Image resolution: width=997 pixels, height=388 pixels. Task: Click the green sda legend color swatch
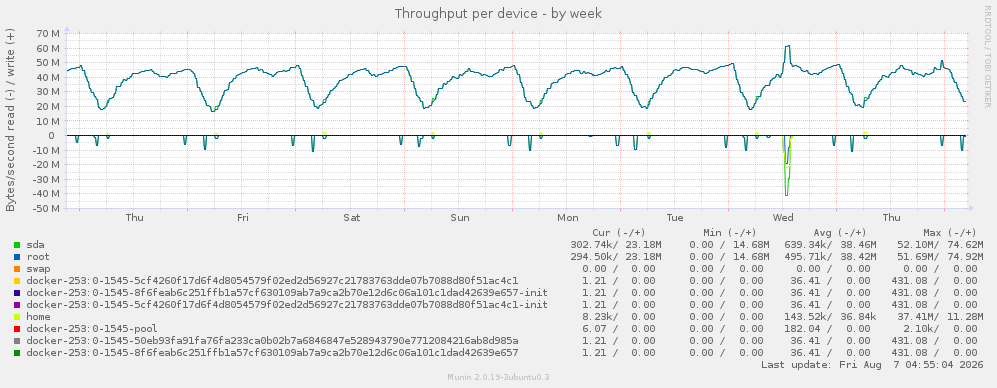click(x=17, y=245)
